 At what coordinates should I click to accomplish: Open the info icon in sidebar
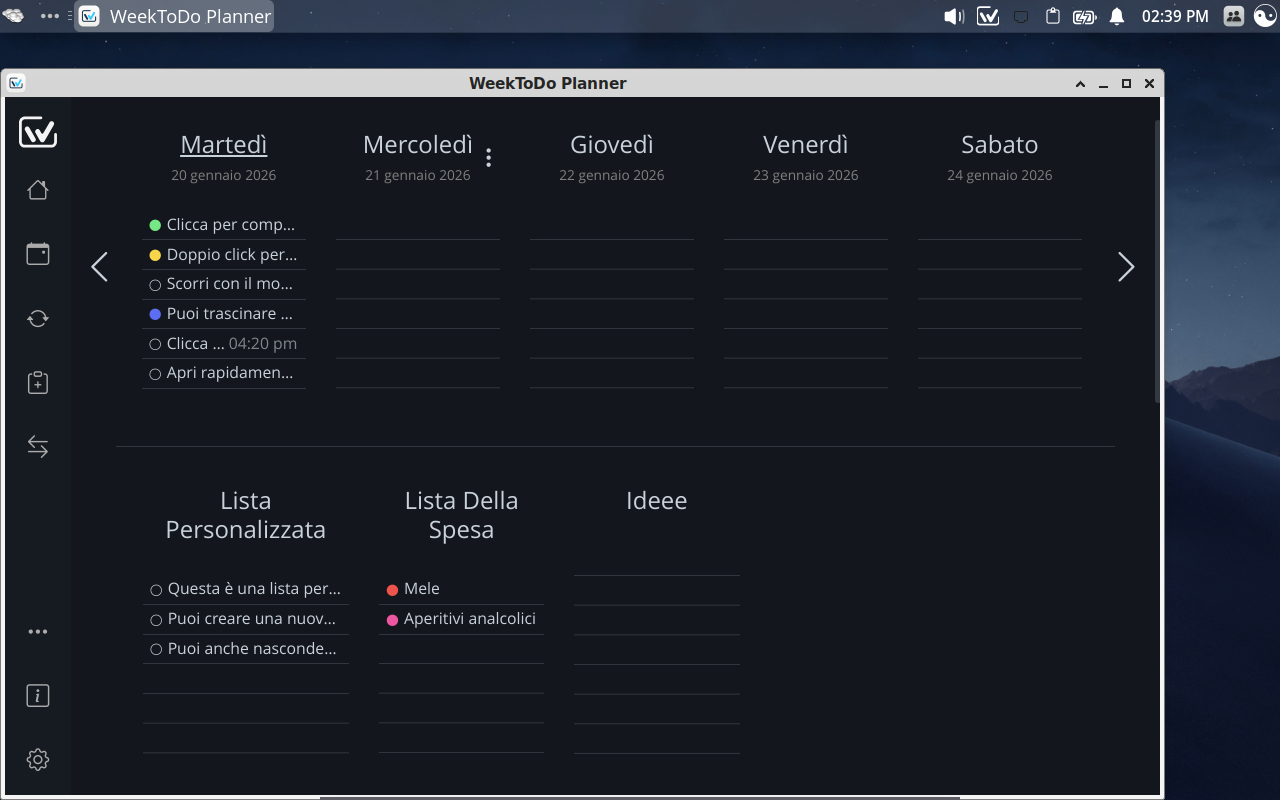(x=38, y=696)
